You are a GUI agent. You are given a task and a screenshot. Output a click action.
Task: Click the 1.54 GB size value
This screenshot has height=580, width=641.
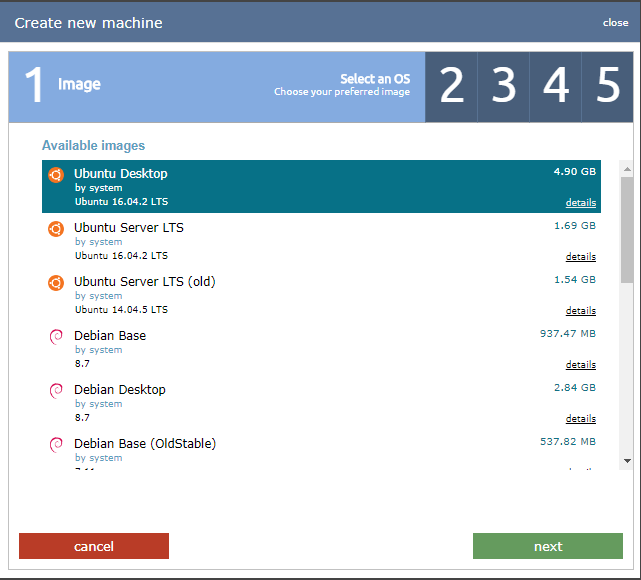pos(575,280)
